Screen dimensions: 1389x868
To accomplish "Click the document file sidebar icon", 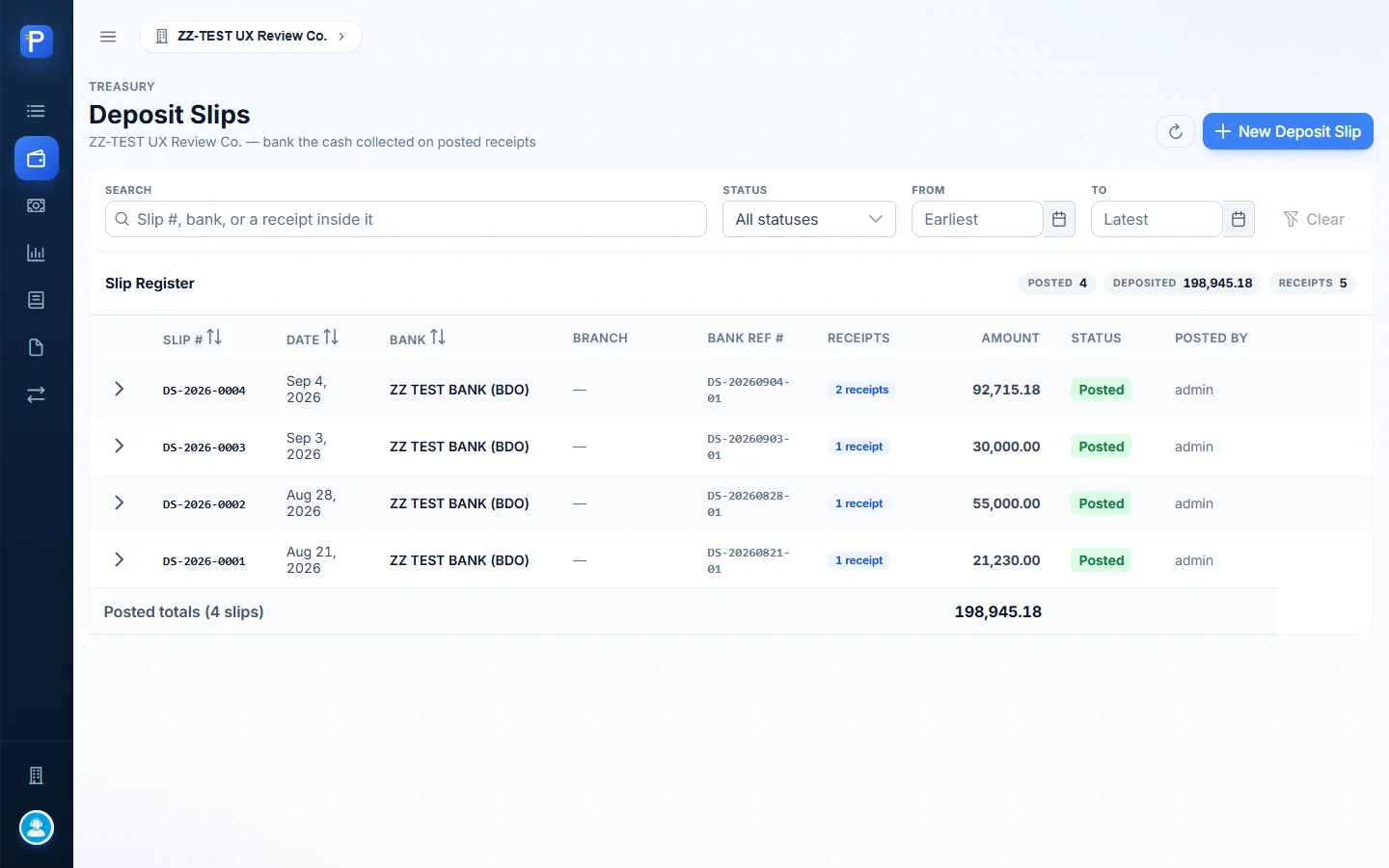I will (x=37, y=347).
